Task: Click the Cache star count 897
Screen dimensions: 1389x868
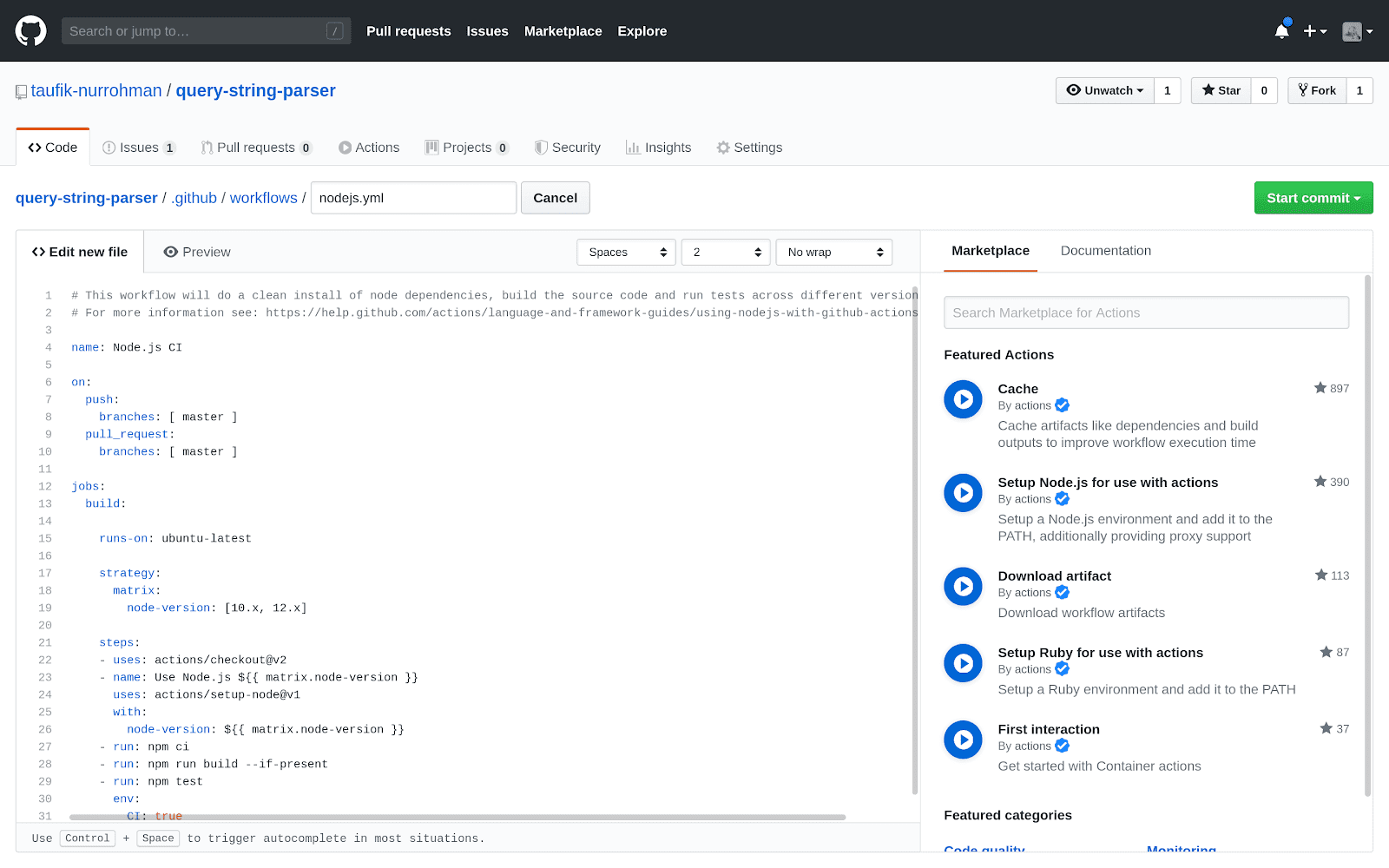Action: 1332,388
